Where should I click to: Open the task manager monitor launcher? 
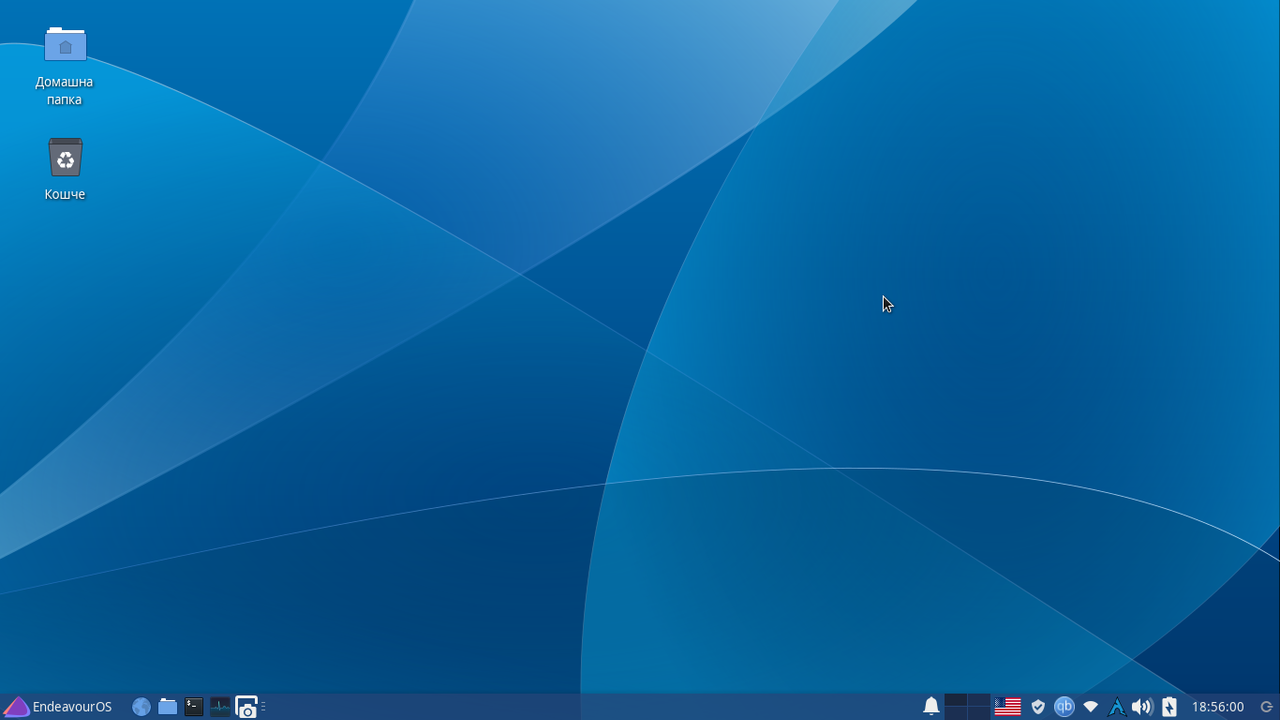pos(220,707)
